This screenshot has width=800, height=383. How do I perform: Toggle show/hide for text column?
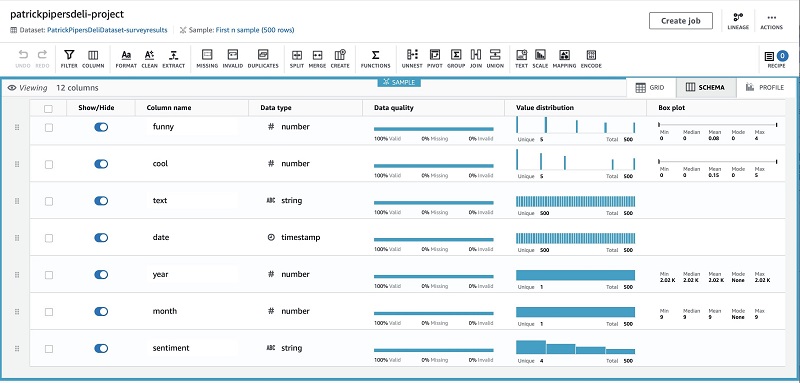(x=101, y=201)
